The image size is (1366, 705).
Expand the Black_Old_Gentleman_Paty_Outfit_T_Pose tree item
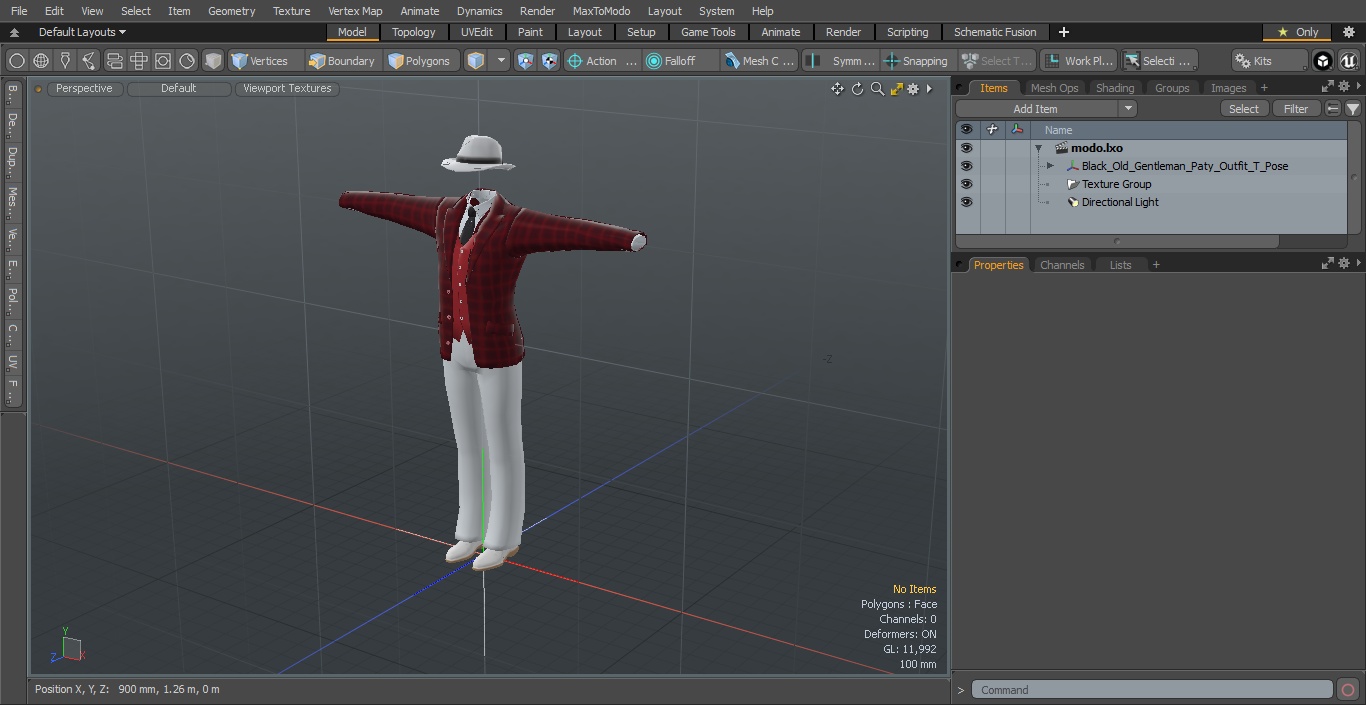1050,166
